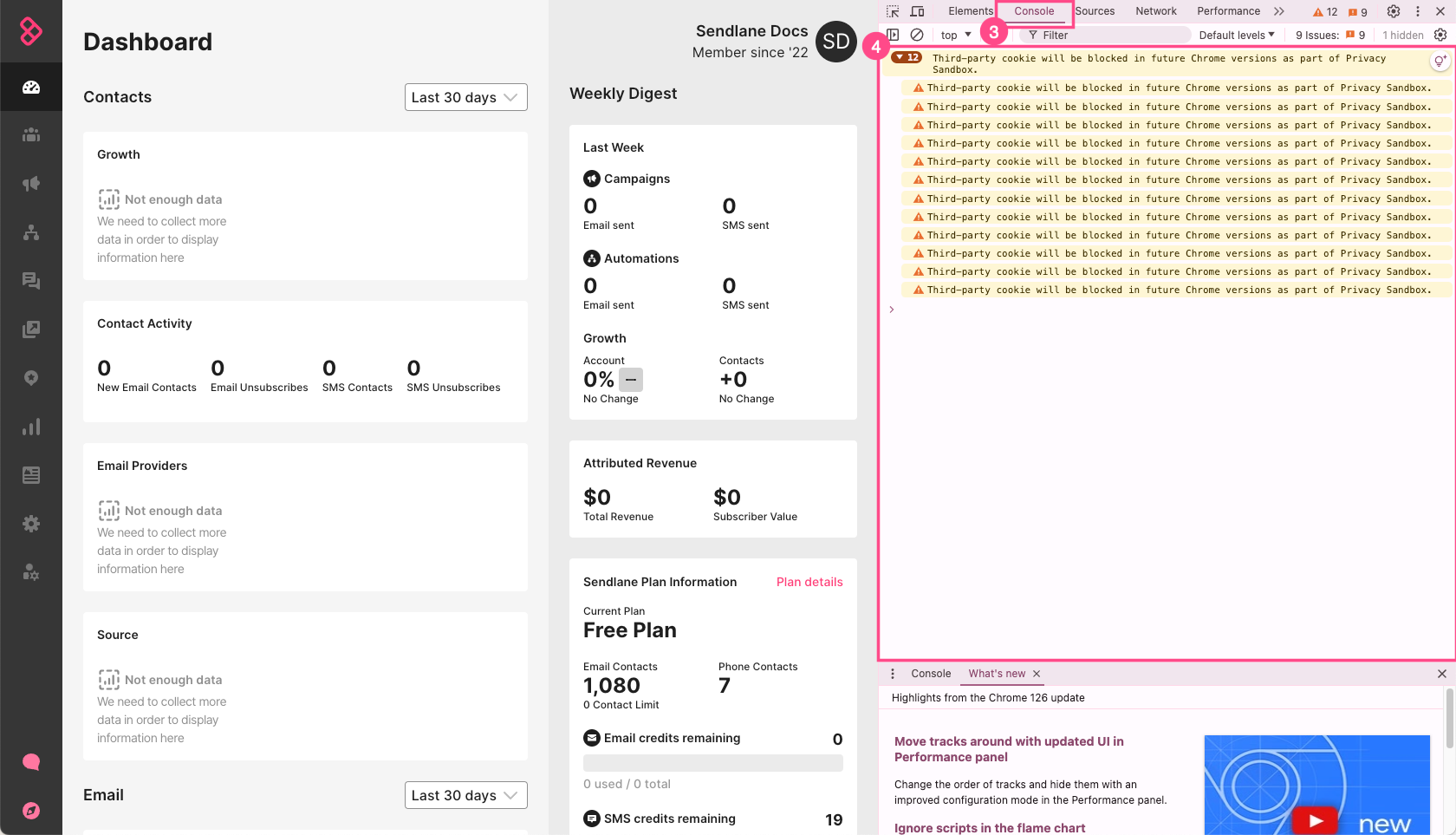Open the Campaigns megaphone icon in sidebar
The image size is (1456, 835).
[31, 184]
